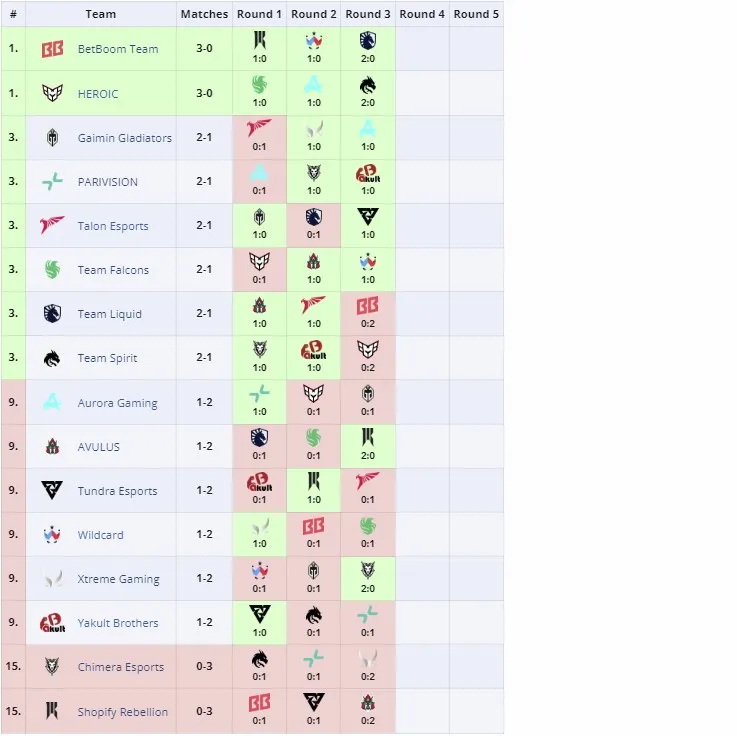Click the Round 1 column header

[x=259, y=14]
